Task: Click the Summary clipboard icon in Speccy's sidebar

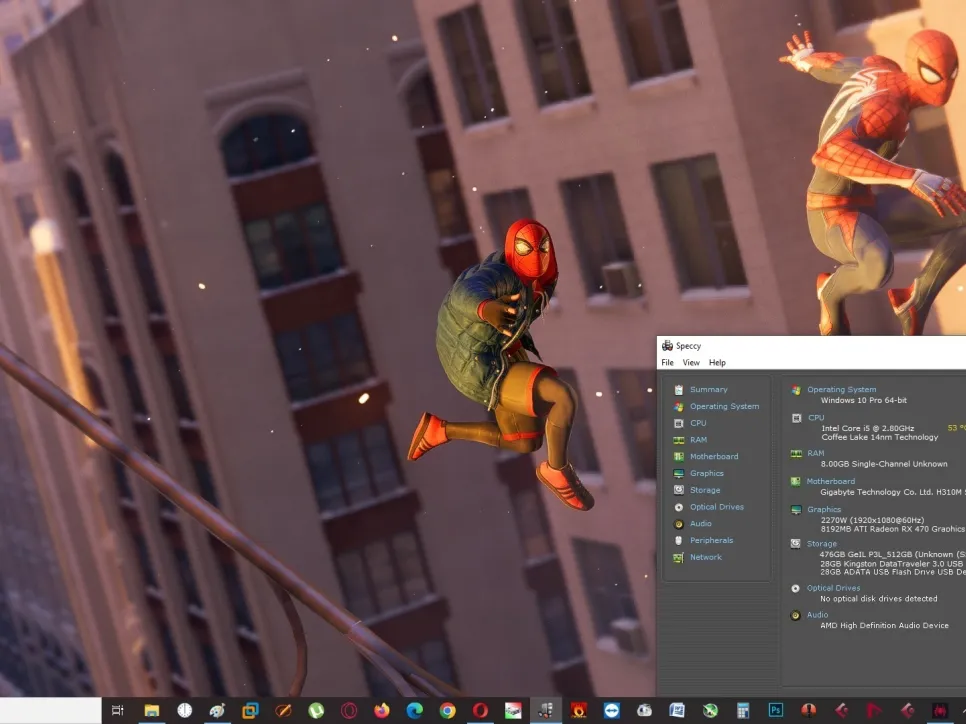Action: pos(679,390)
